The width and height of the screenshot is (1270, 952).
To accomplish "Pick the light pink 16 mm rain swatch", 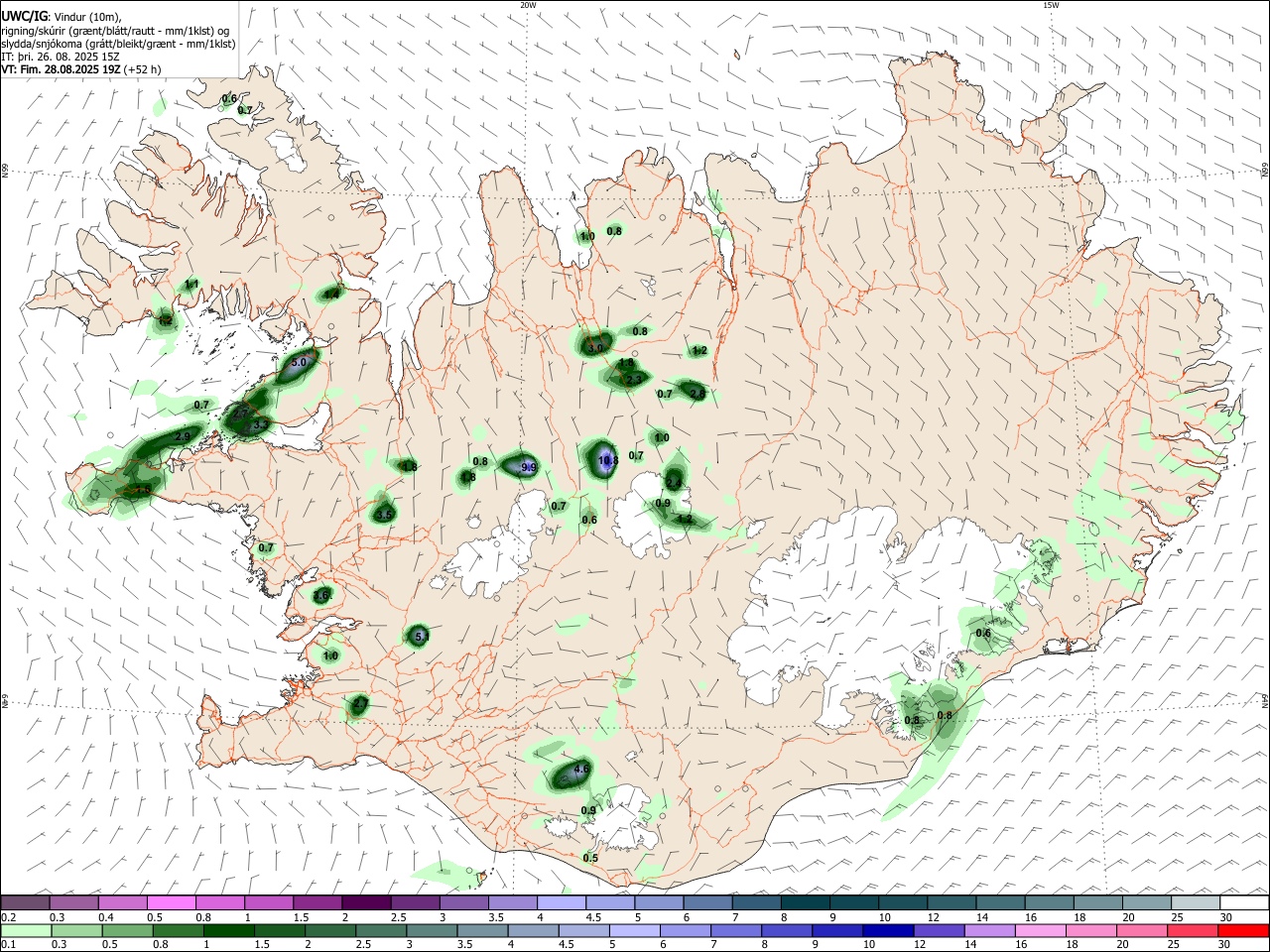I will 1040,930.
